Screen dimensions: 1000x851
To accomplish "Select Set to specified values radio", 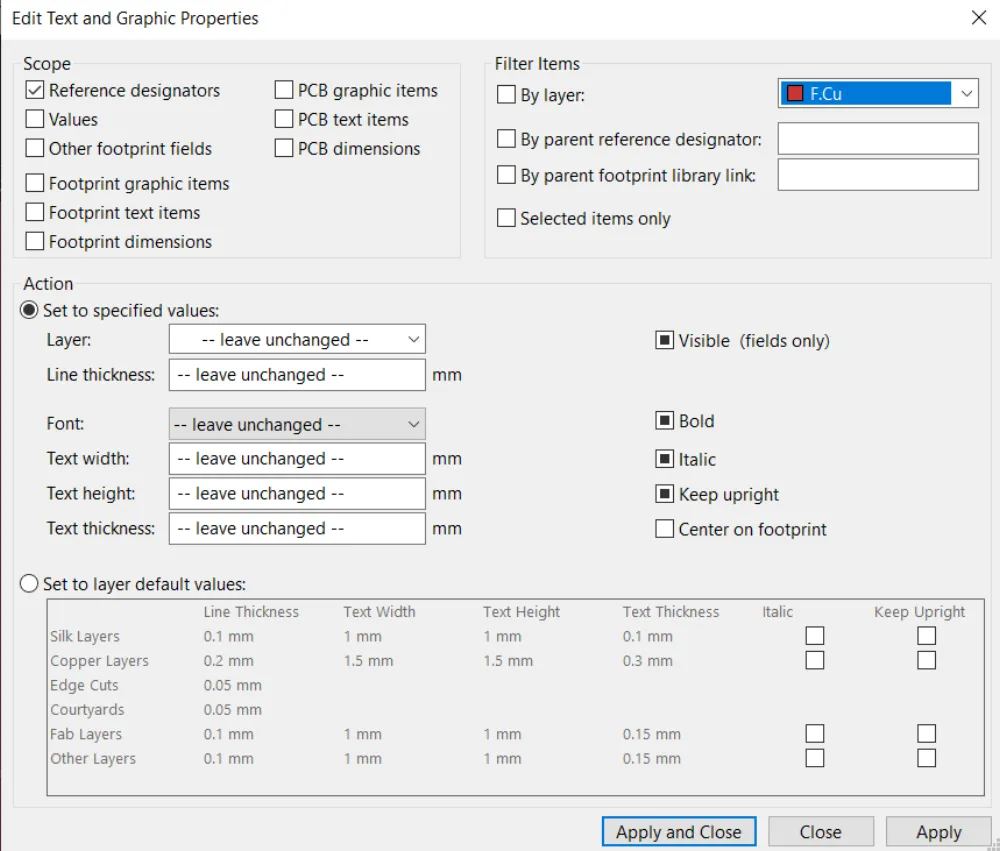I will pyautogui.click(x=30, y=311).
